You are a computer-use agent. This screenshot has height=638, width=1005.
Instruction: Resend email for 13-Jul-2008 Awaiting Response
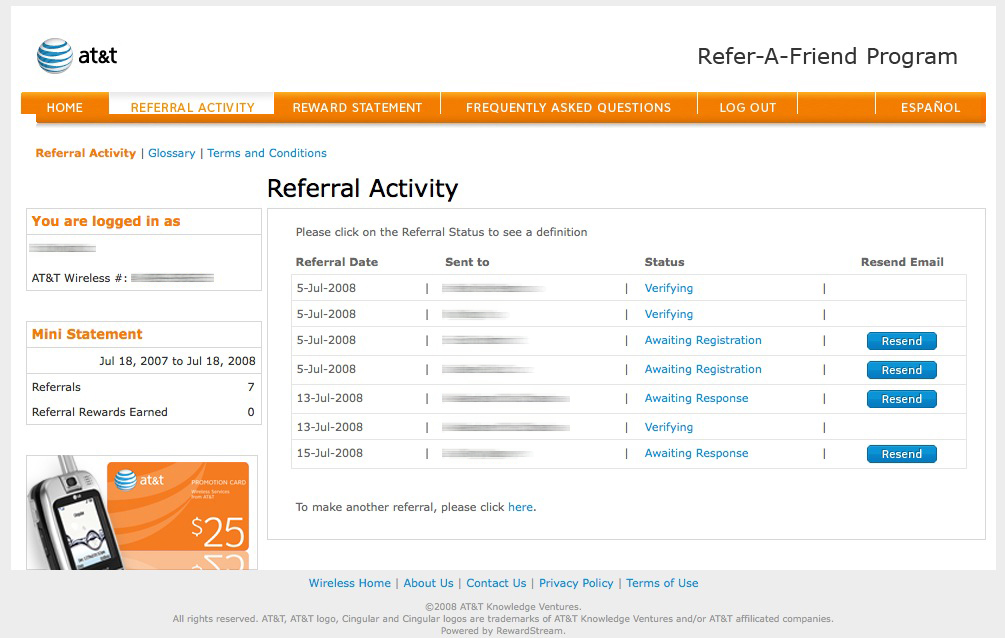(902, 399)
